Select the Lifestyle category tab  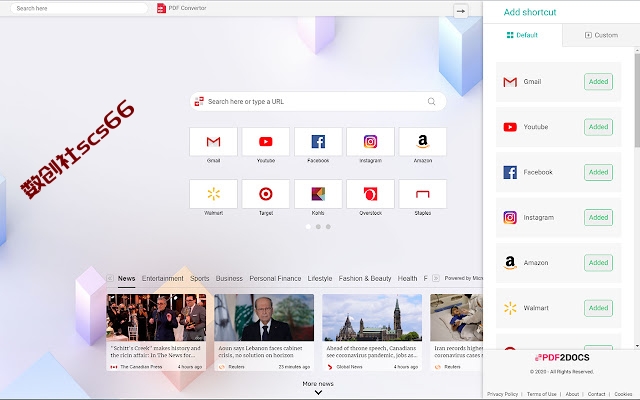320,278
